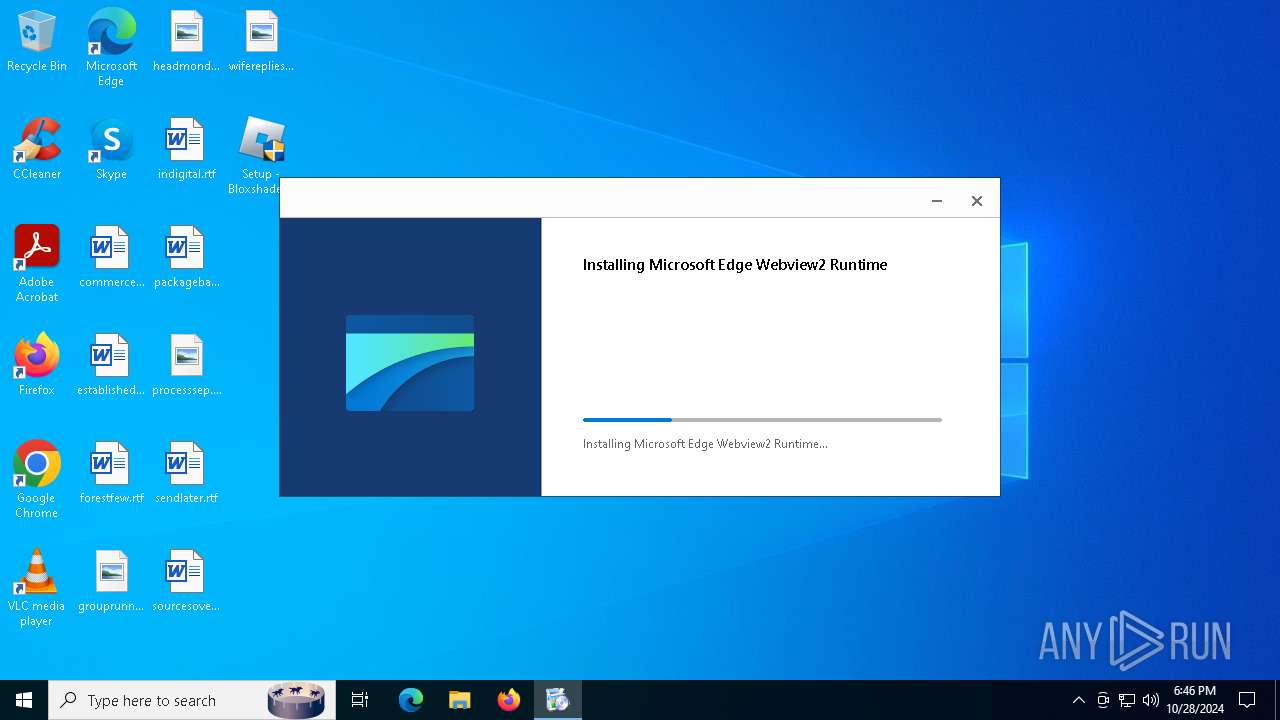Launch Microsoft Edge from the taskbar
The width and height of the screenshot is (1280, 720).
pyautogui.click(x=411, y=700)
